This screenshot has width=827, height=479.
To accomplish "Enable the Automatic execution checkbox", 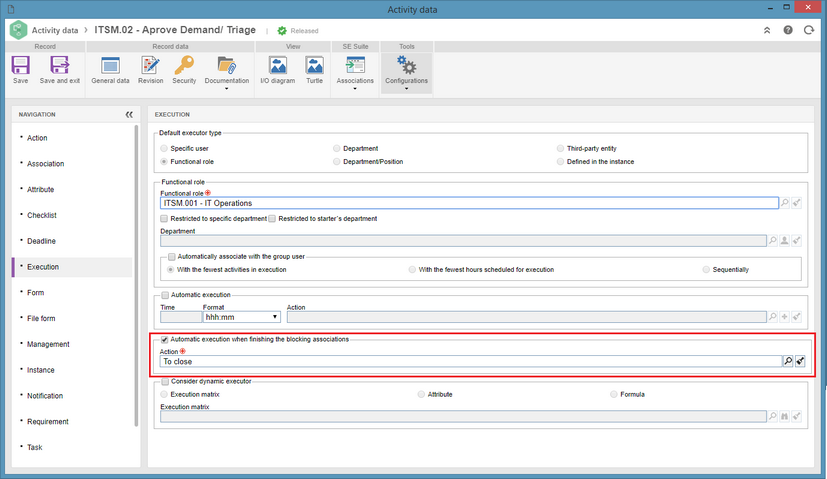I will (x=165, y=295).
